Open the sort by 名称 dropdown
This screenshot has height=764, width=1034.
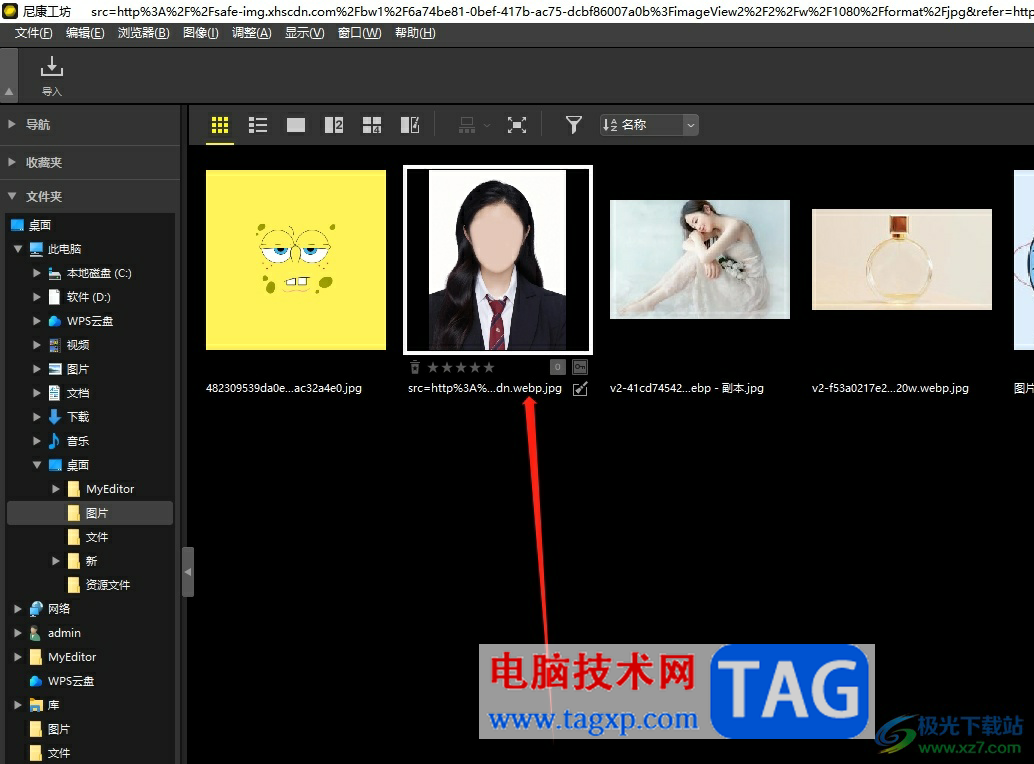coord(649,125)
